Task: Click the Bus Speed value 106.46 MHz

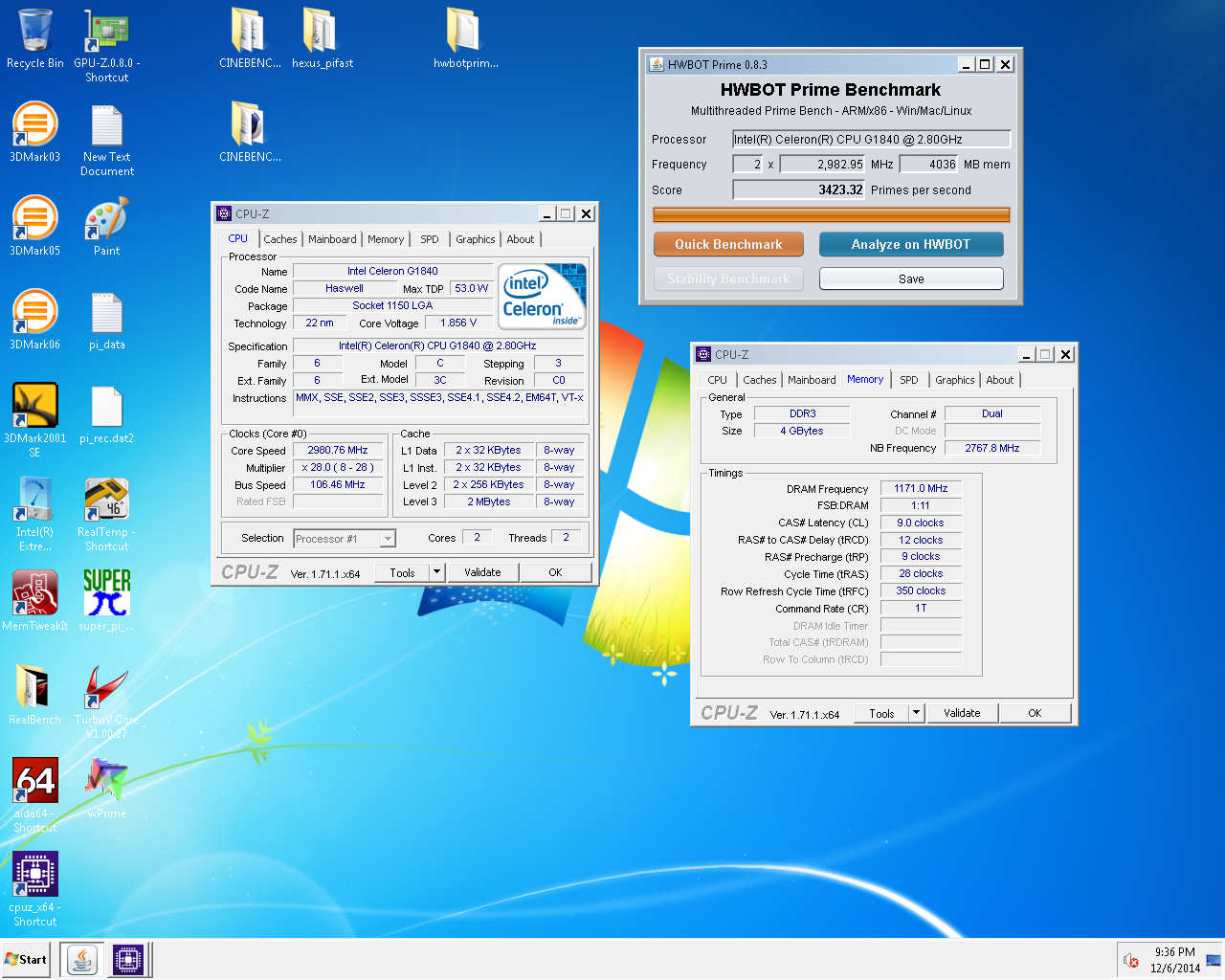Action: tap(338, 484)
